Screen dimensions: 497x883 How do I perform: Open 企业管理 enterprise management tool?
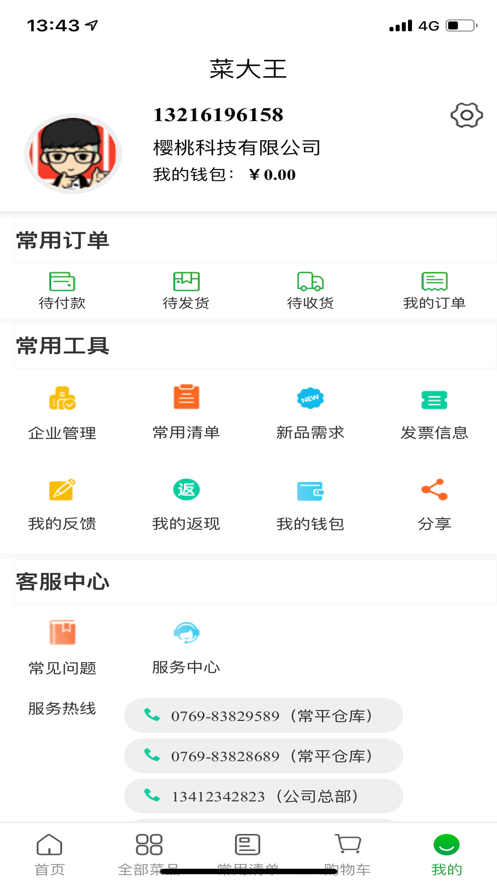[x=62, y=399]
